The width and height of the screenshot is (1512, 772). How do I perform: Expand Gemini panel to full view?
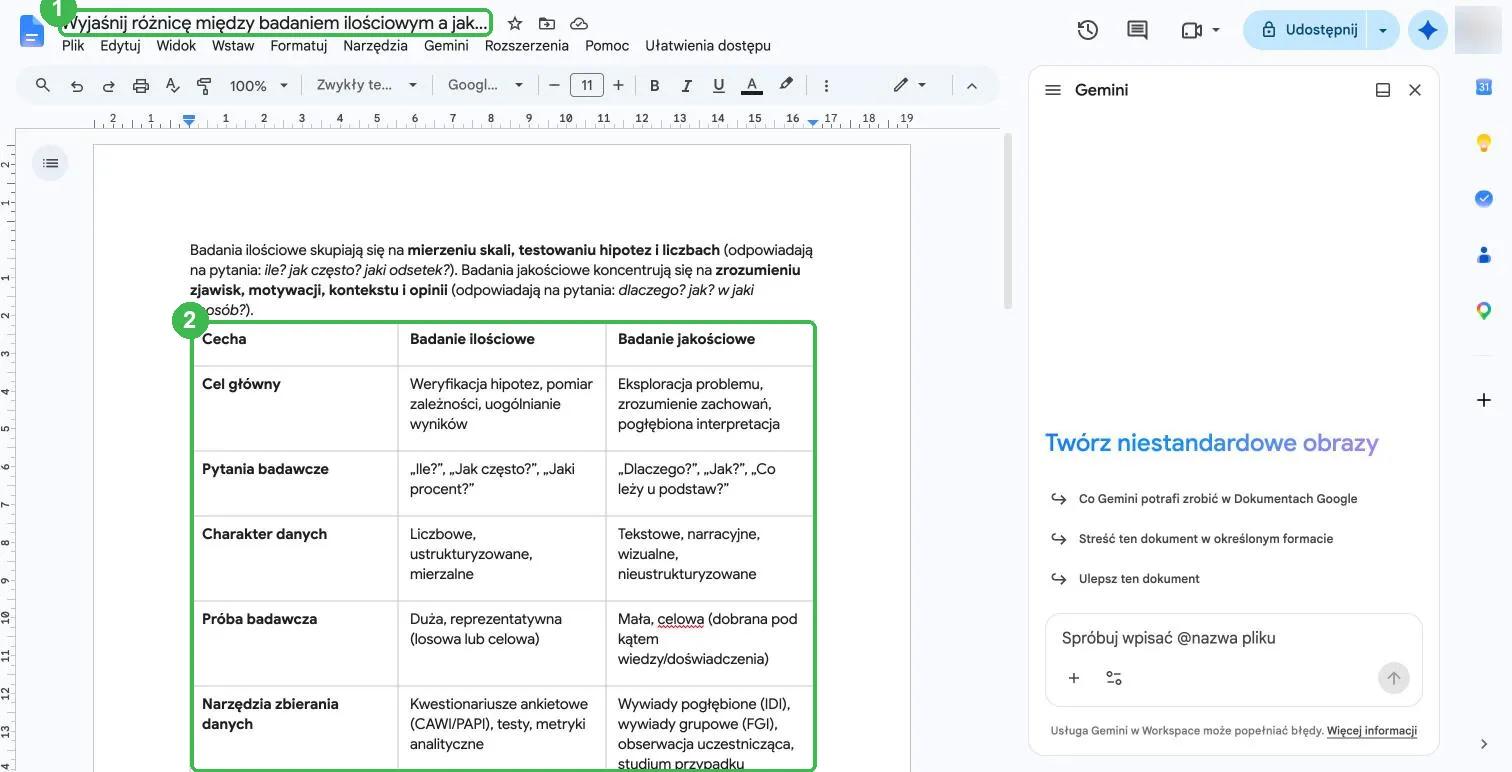(x=1383, y=90)
